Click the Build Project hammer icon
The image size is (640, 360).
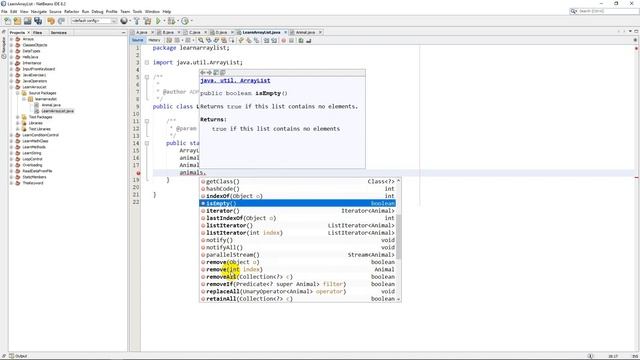[137, 21]
